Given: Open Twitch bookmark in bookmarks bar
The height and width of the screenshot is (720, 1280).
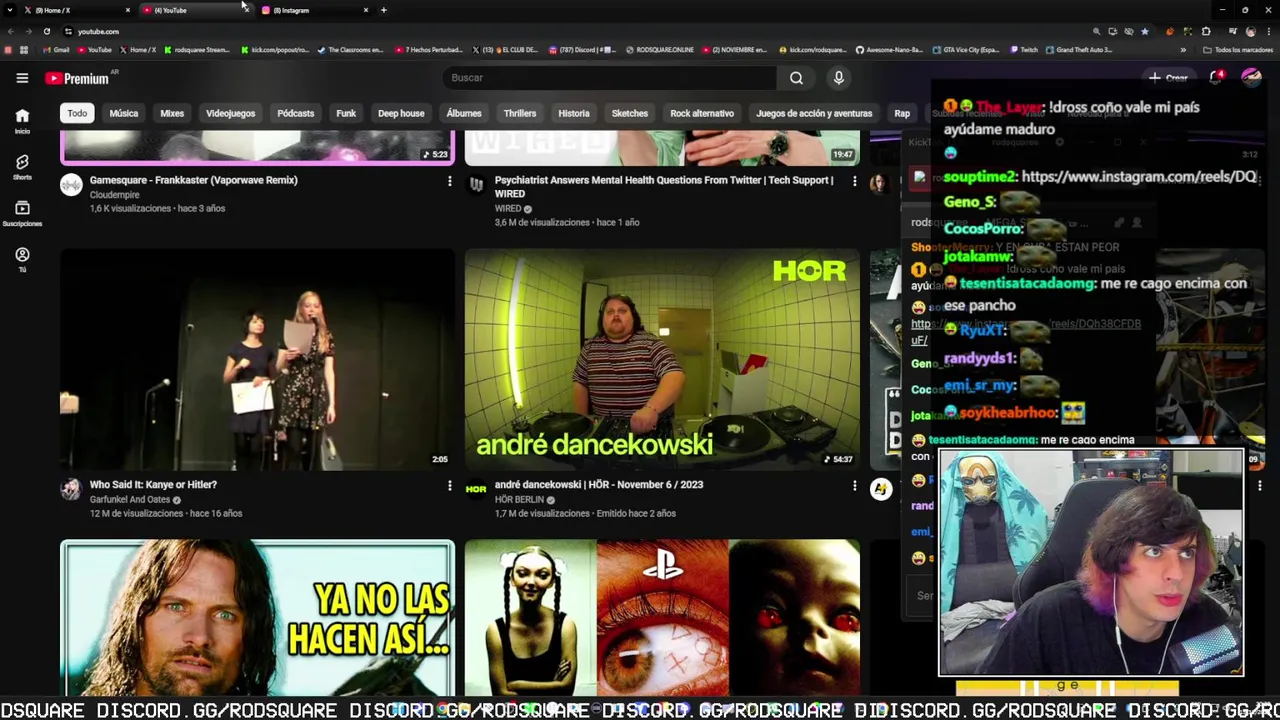Looking at the screenshot, I should [x=1026, y=49].
